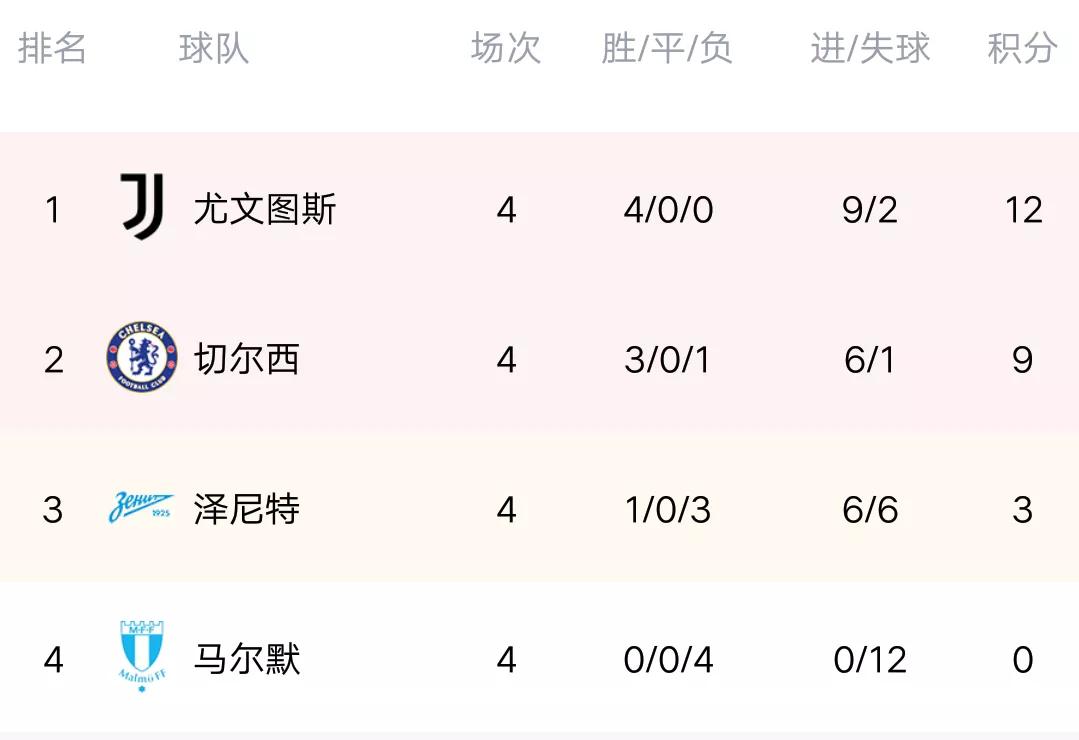
Task: Click Chelsea's 9 points value
Action: click(1022, 360)
